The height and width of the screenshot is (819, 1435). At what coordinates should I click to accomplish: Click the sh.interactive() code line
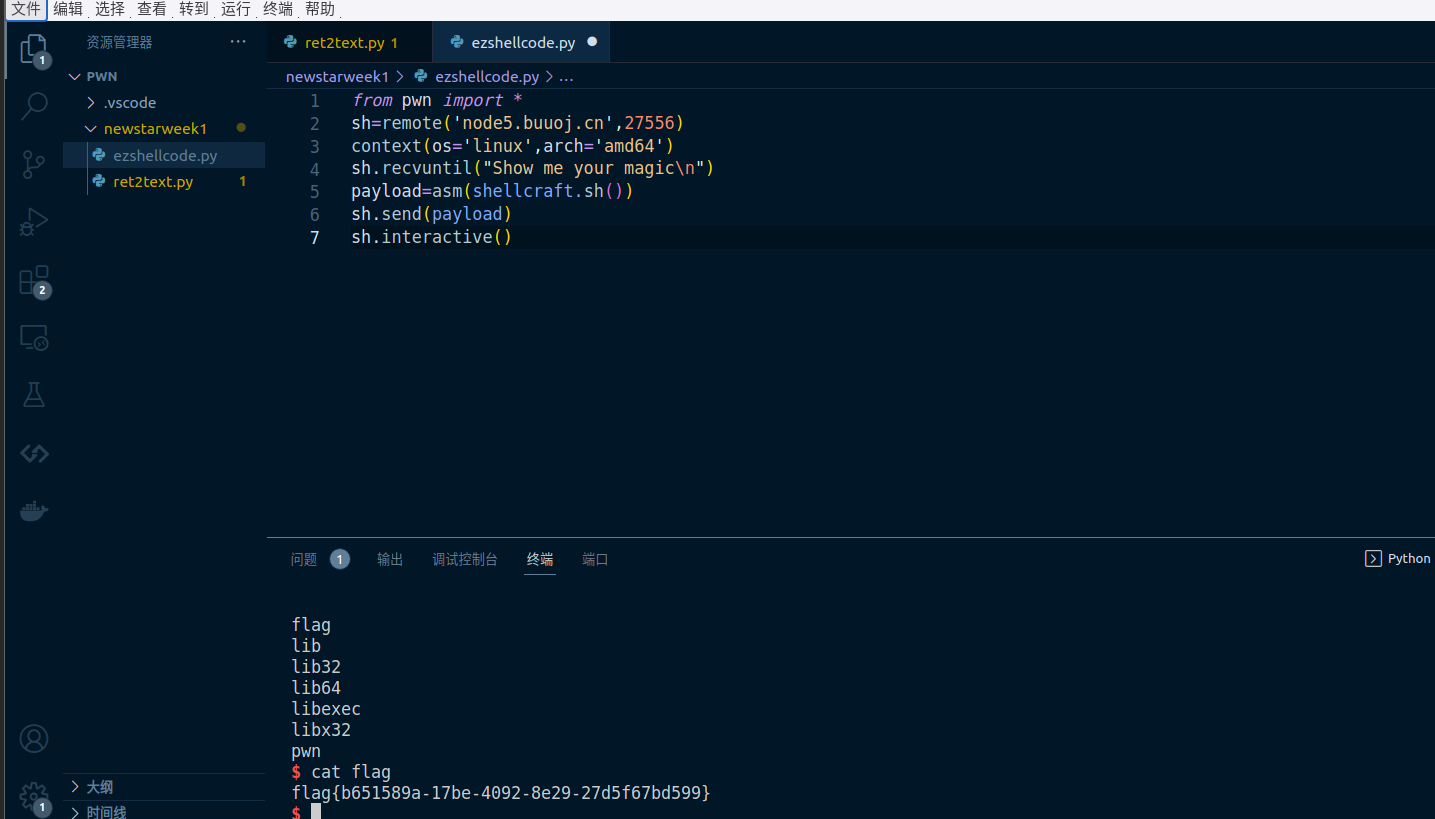tap(432, 238)
